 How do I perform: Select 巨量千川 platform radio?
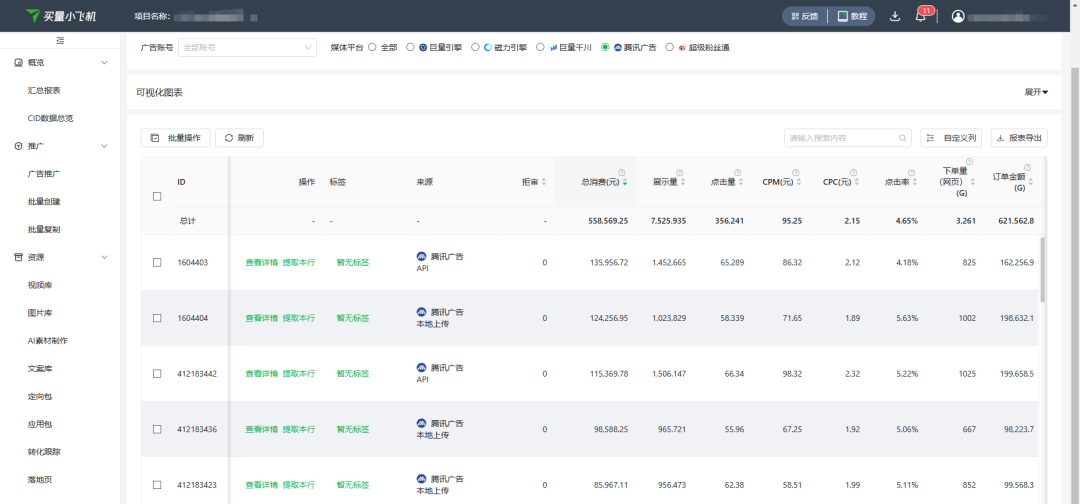[541, 48]
